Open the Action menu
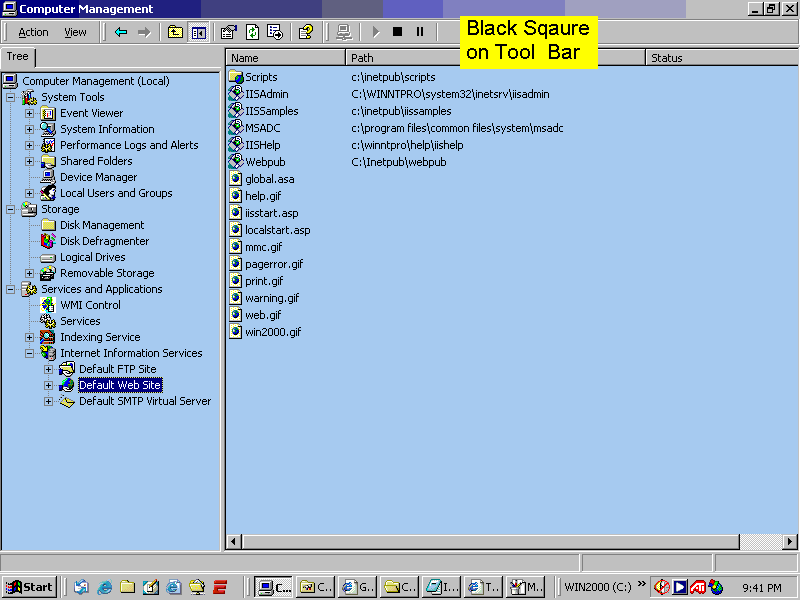800x600 pixels. coord(33,32)
